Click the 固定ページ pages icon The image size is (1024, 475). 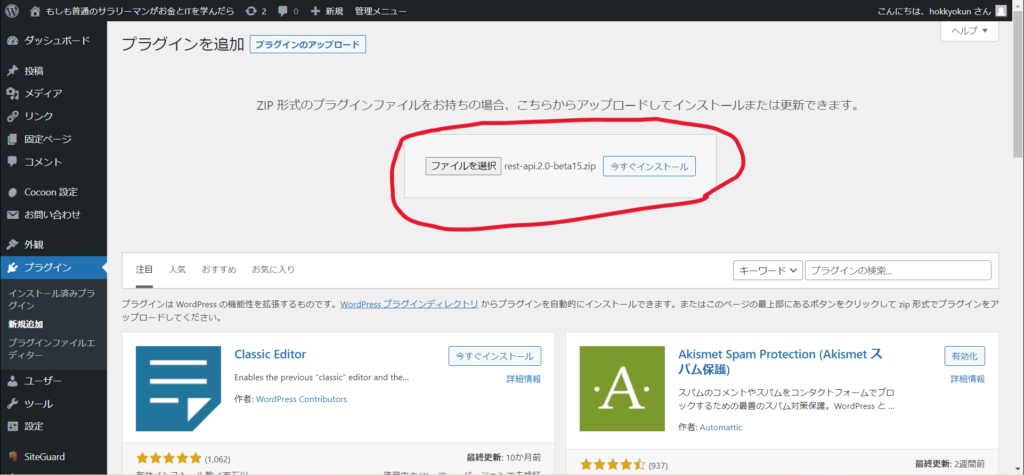pos(12,139)
